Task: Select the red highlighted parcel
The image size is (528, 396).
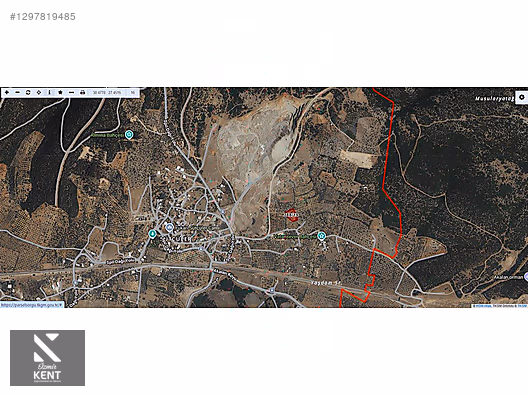Action: pyautogui.click(x=292, y=215)
